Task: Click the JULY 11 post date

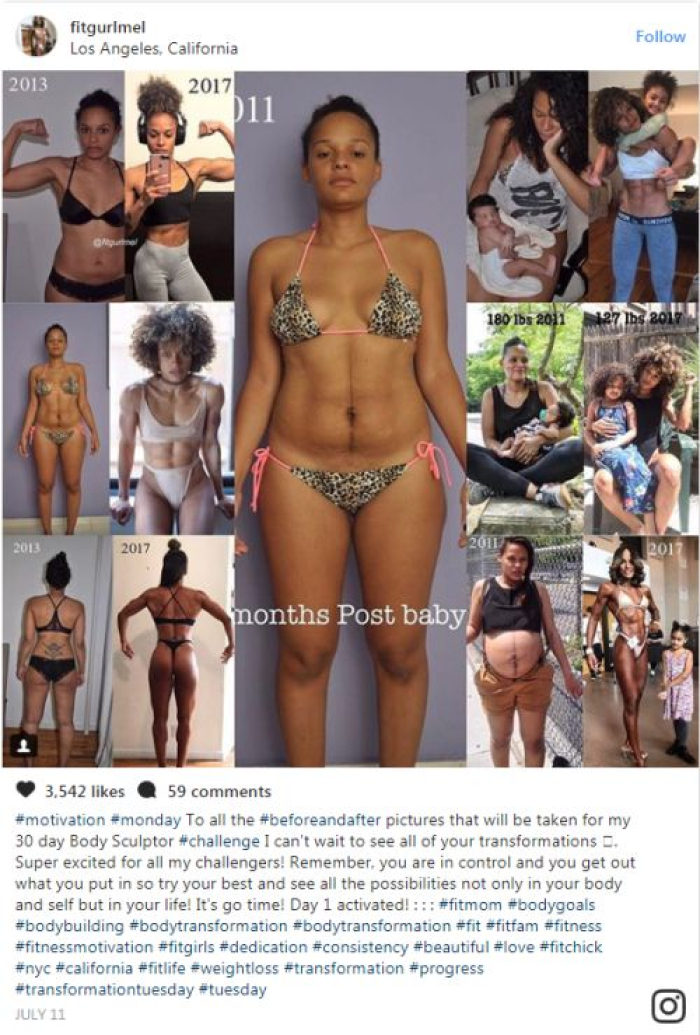Action: click(40, 1014)
